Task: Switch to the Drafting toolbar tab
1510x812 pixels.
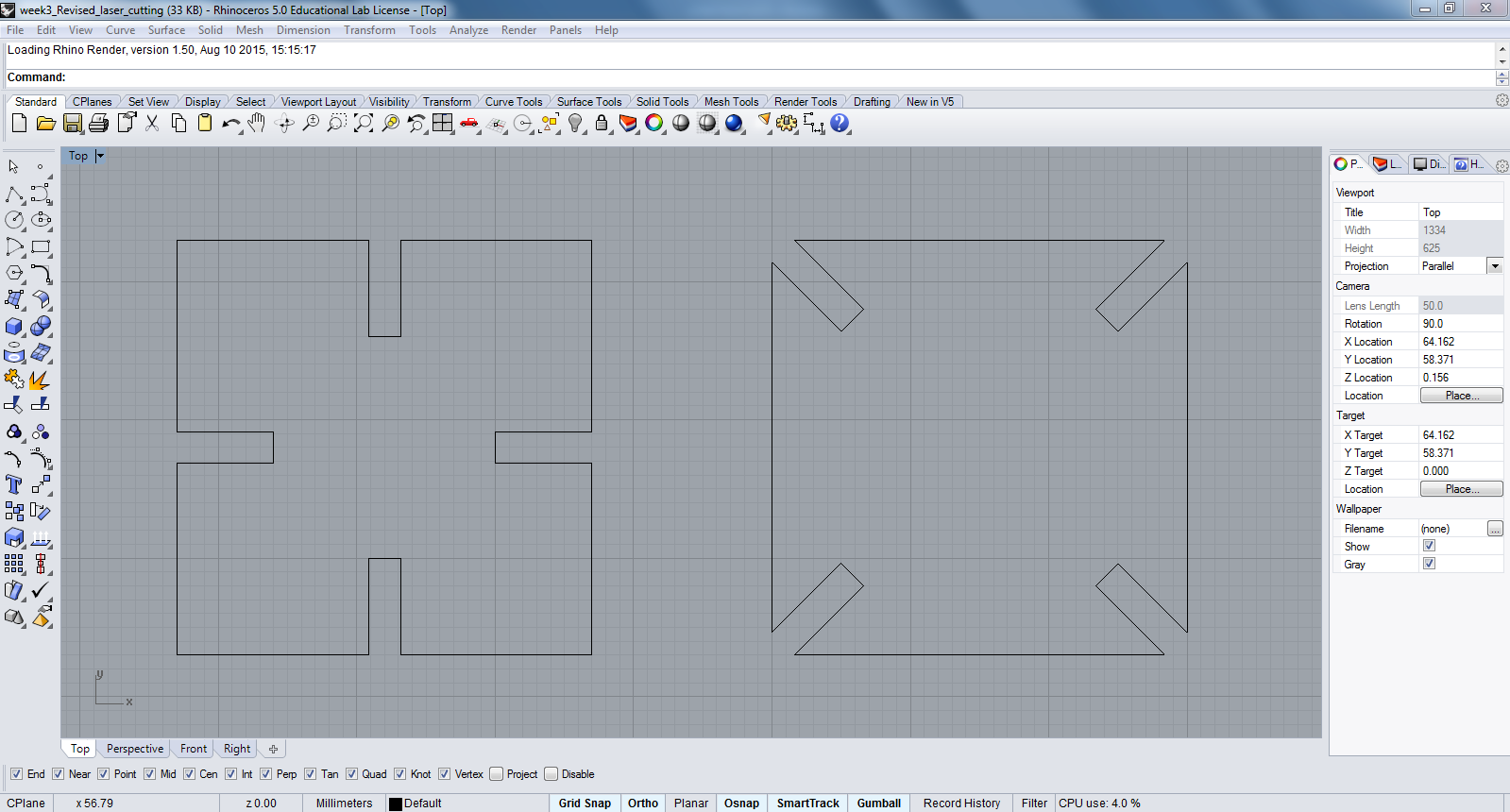Action: click(x=872, y=102)
